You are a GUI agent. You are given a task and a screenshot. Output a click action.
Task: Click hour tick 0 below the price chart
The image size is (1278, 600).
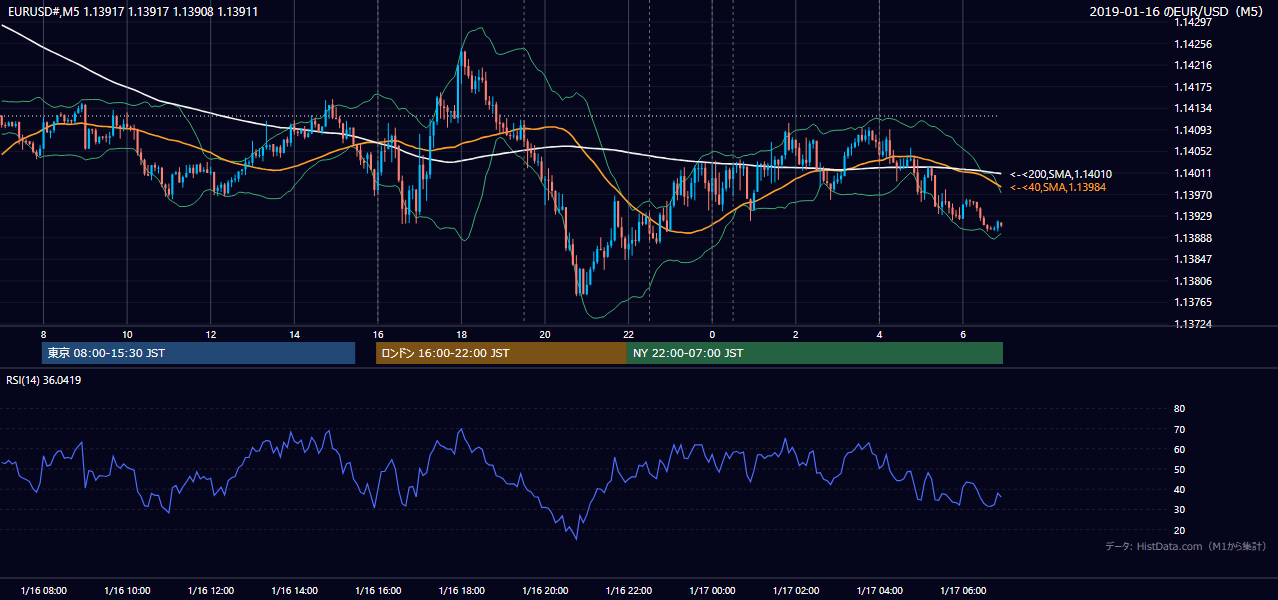tap(712, 334)
